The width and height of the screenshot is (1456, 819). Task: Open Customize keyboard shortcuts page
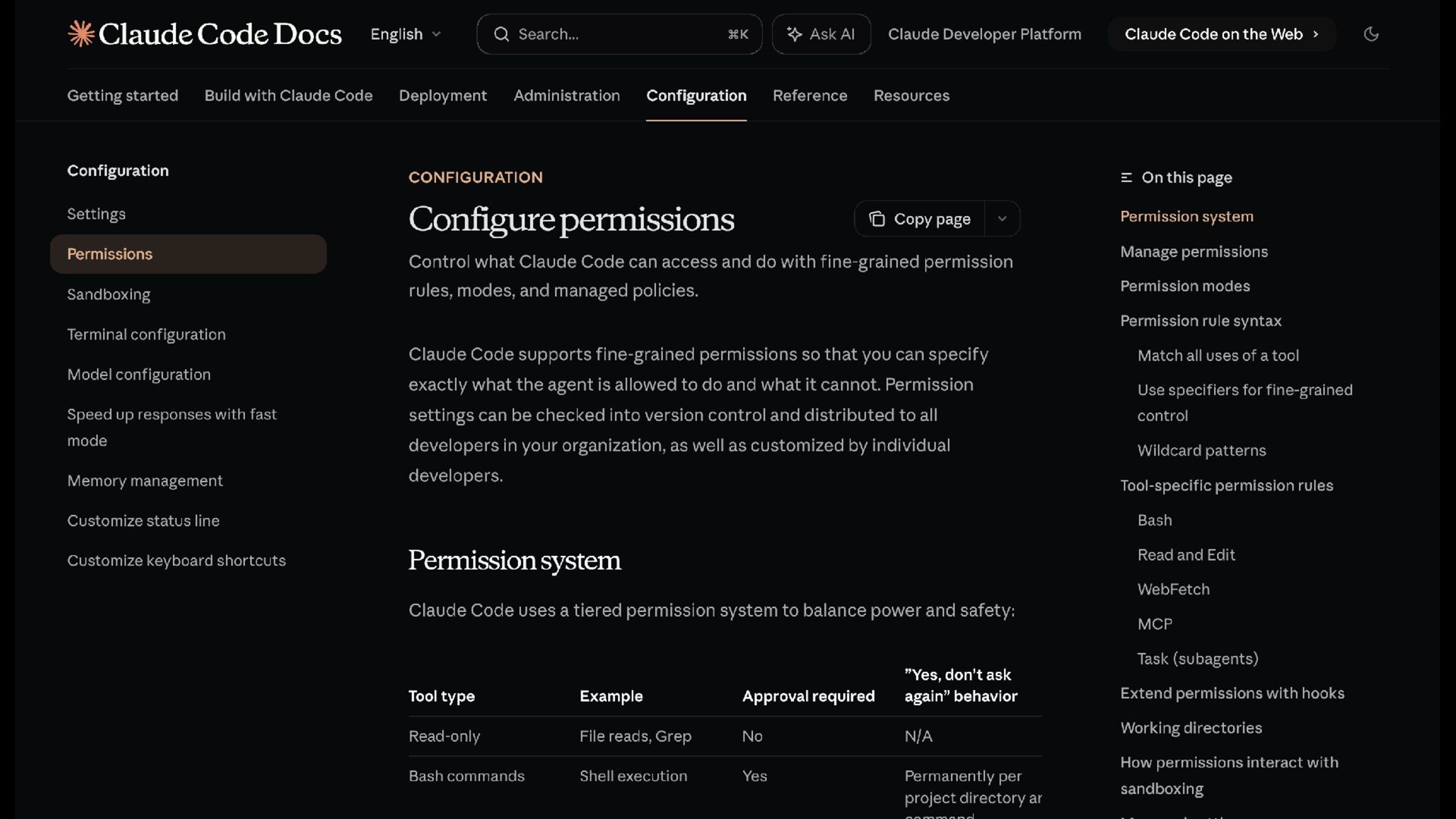tap(176, 560)
